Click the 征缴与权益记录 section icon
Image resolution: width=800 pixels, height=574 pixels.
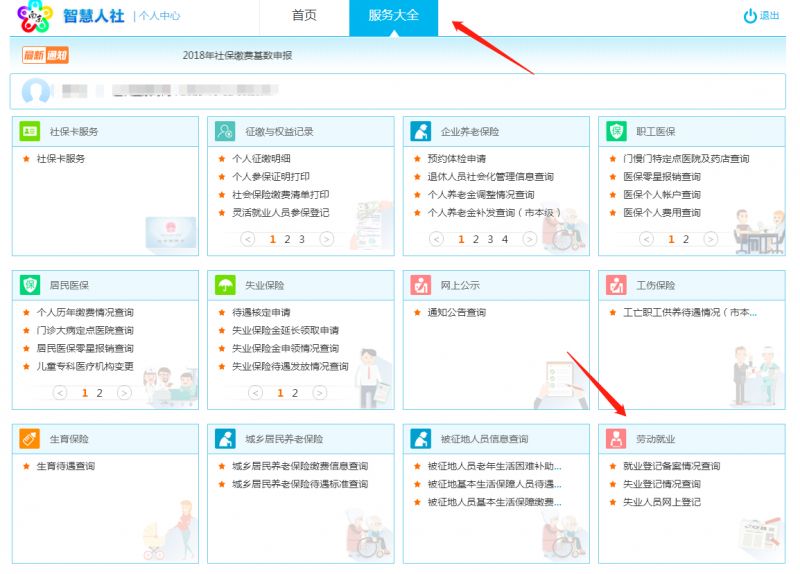[225, 132]
